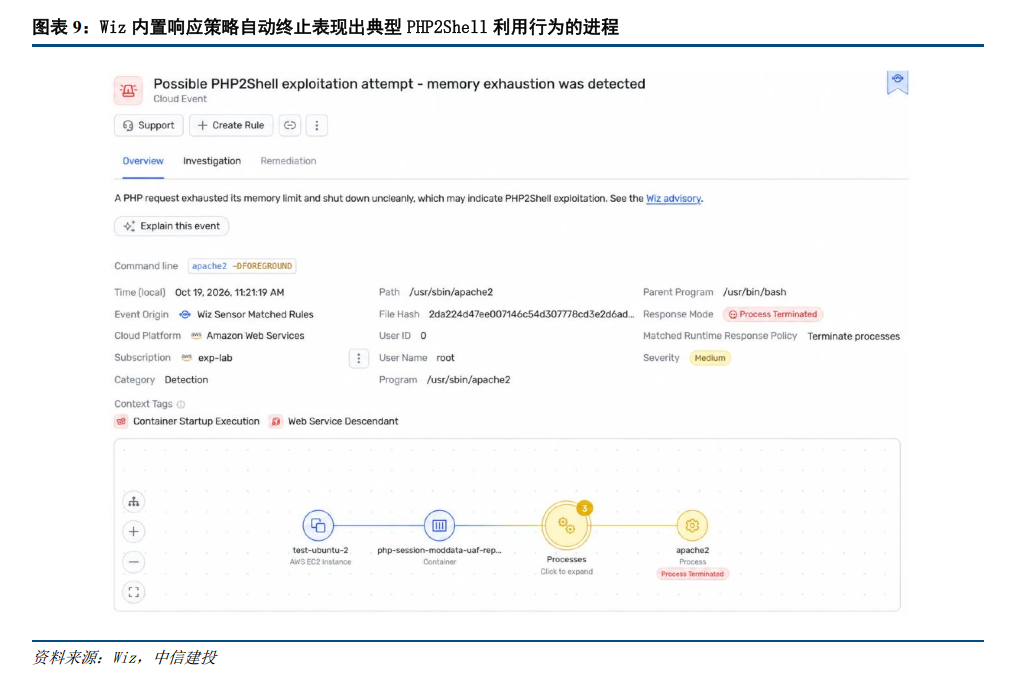Click Explain this event button

click(x=171, y=226)
